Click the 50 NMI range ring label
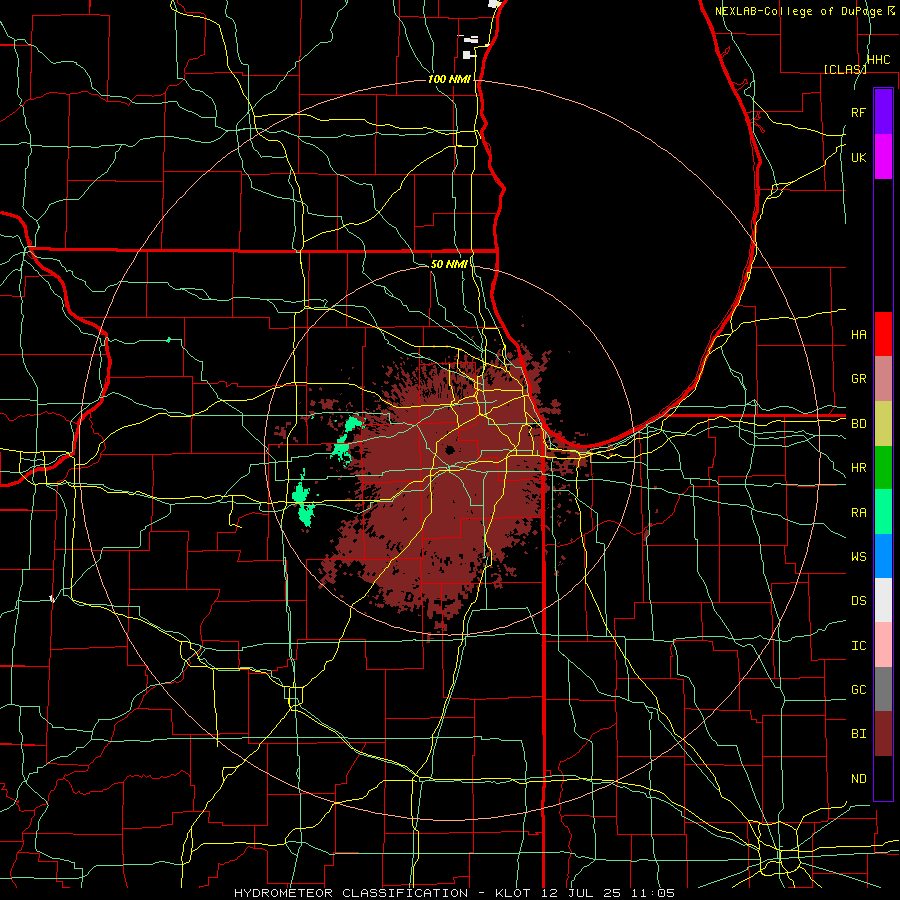This screenshot has width=900, height=900. pyautogui.click(x=449, y=264)
